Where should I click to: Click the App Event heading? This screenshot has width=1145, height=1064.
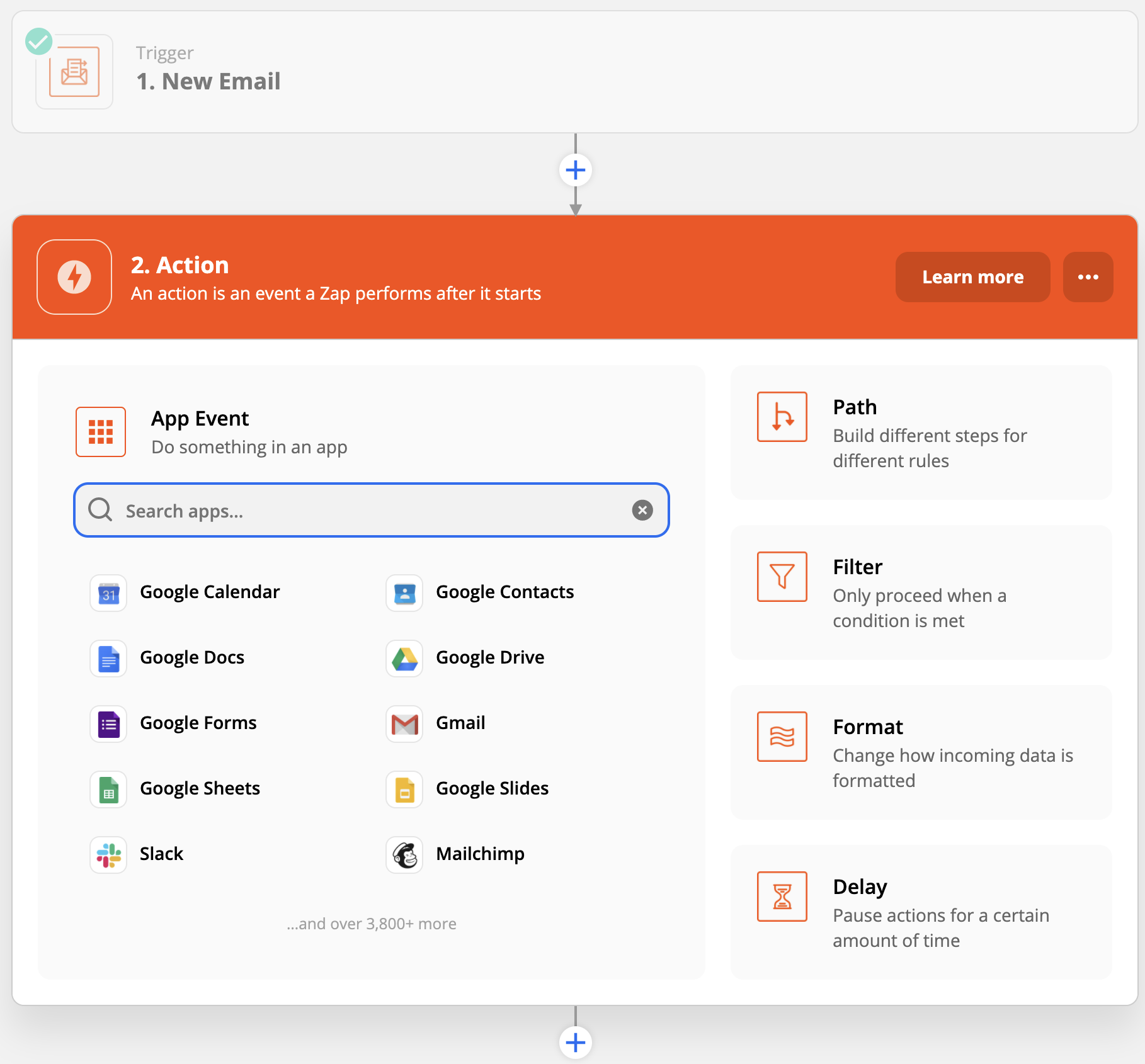200,419
